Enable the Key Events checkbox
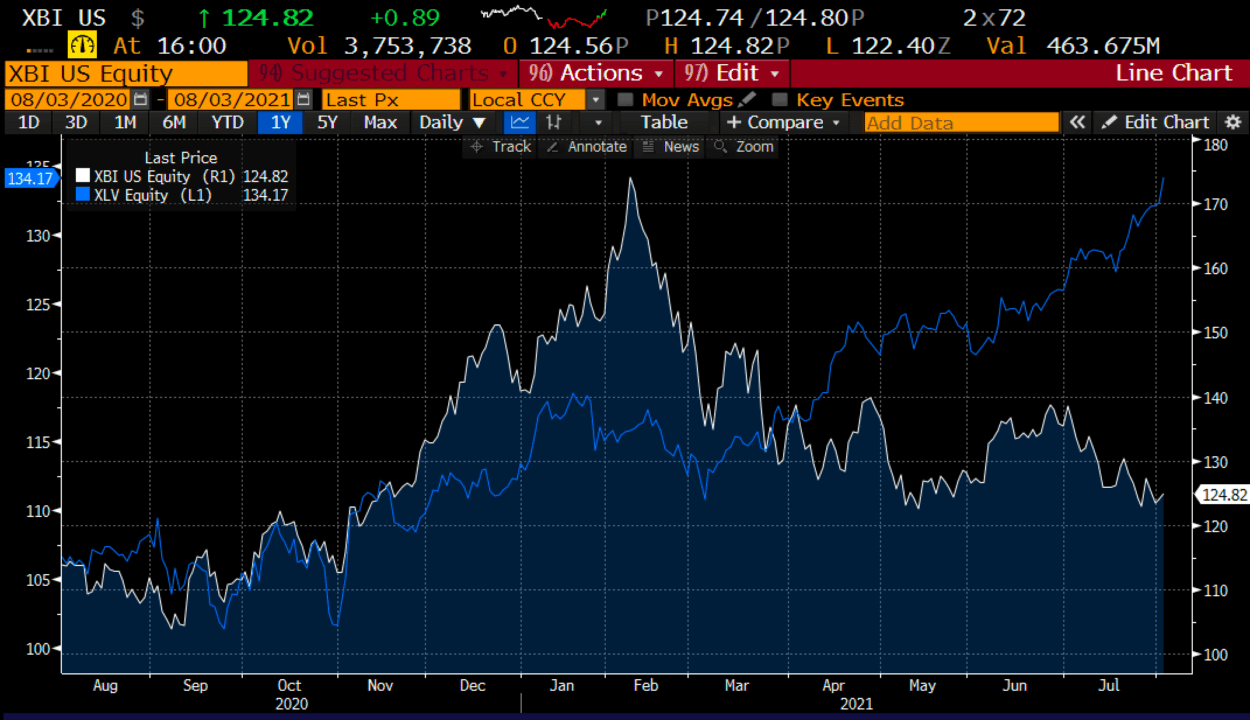This screenshot has width=1250, height=720. [780, 99]
